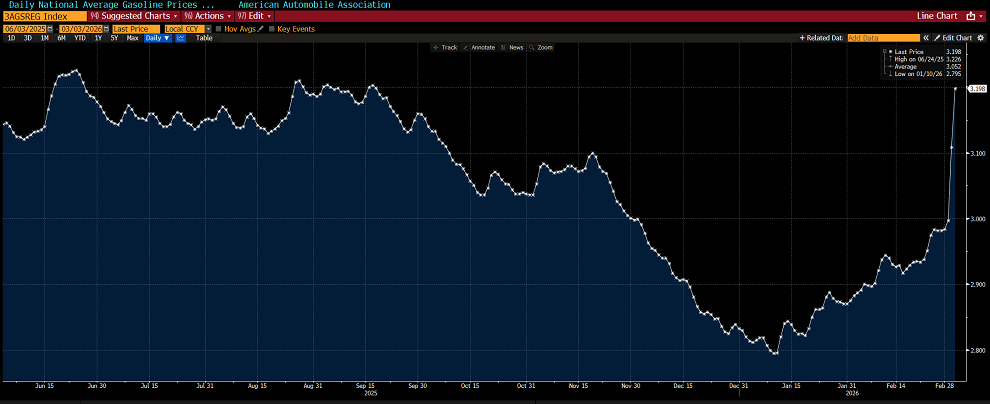
Task: Enable the Mov Avgs checkbox
Action: 218,29
